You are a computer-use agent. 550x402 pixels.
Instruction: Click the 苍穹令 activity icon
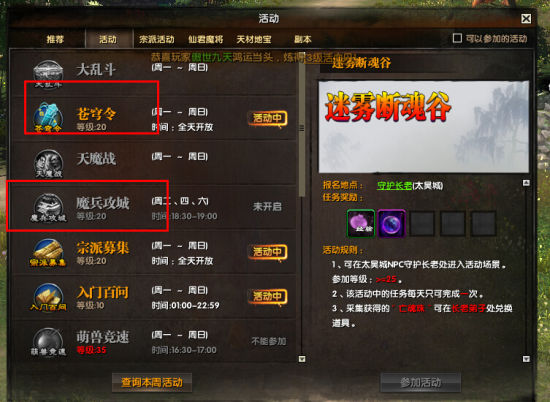[48, 118]
